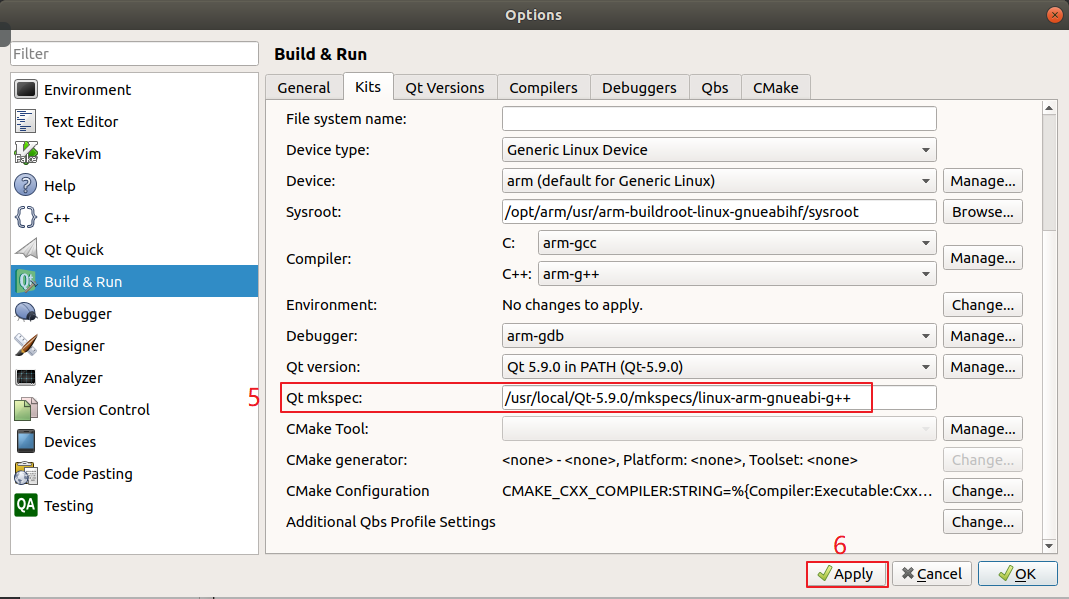1069x599 pixels.
Task: Select the Code Pasting clipboard icon
Action: point(26,474)
